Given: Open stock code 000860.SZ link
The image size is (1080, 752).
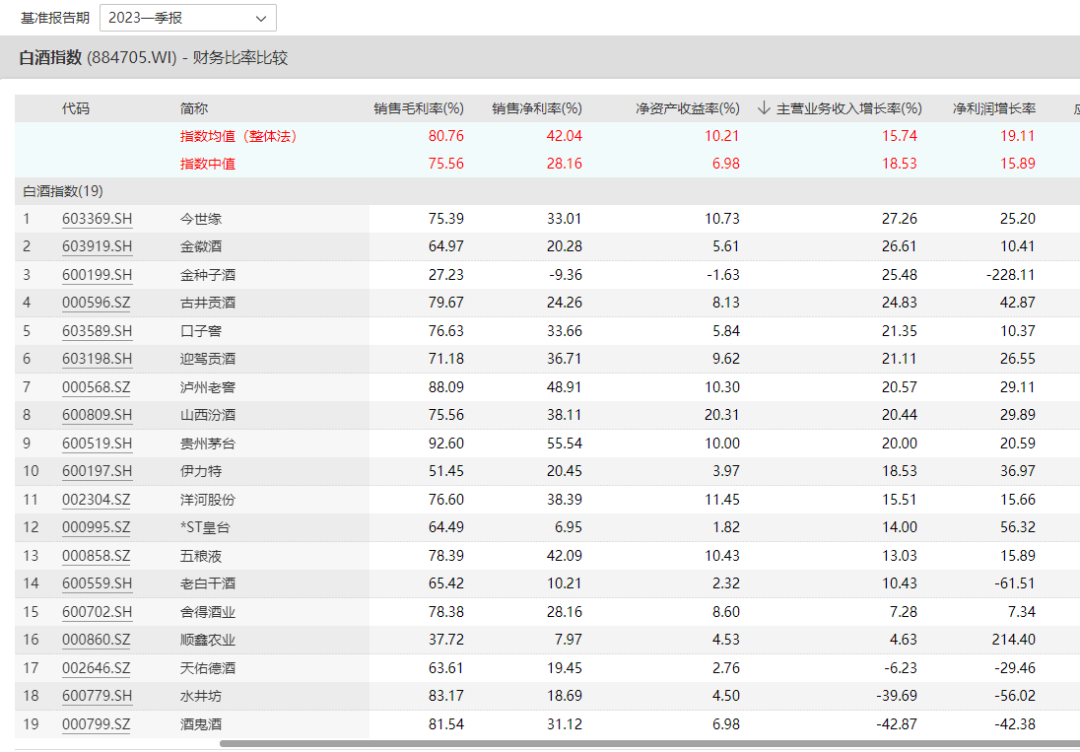Looking at the screenshot, I should tap(96, 639).
